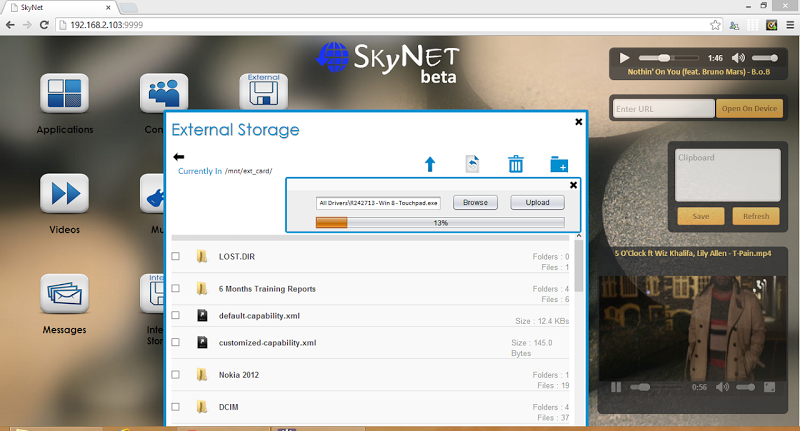Click the new folder icon
Image resolution: width=800 pixels, height=431 pixels.
[559, 164]
